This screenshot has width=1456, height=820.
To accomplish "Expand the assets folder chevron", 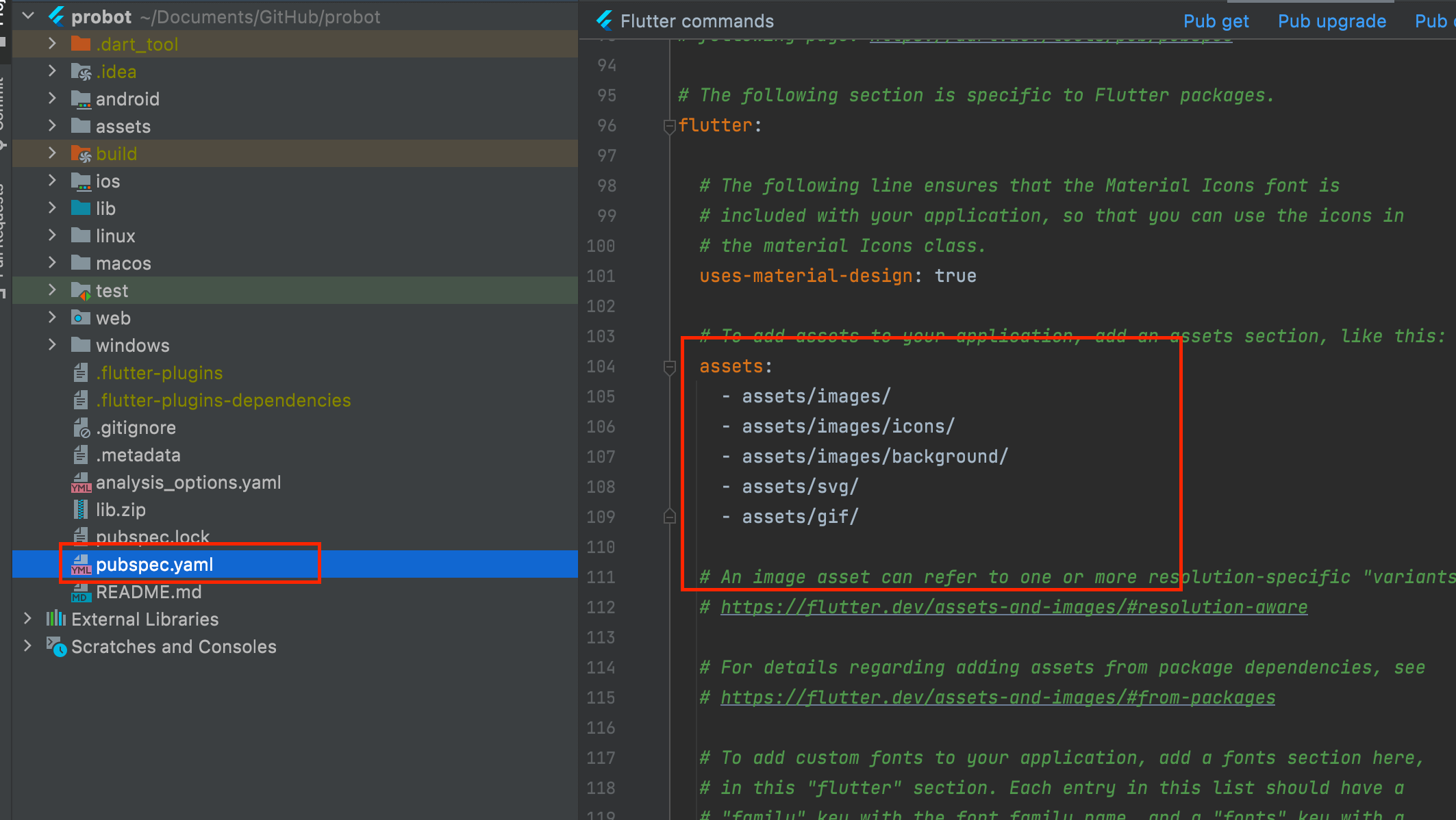I will pos(52,126).
